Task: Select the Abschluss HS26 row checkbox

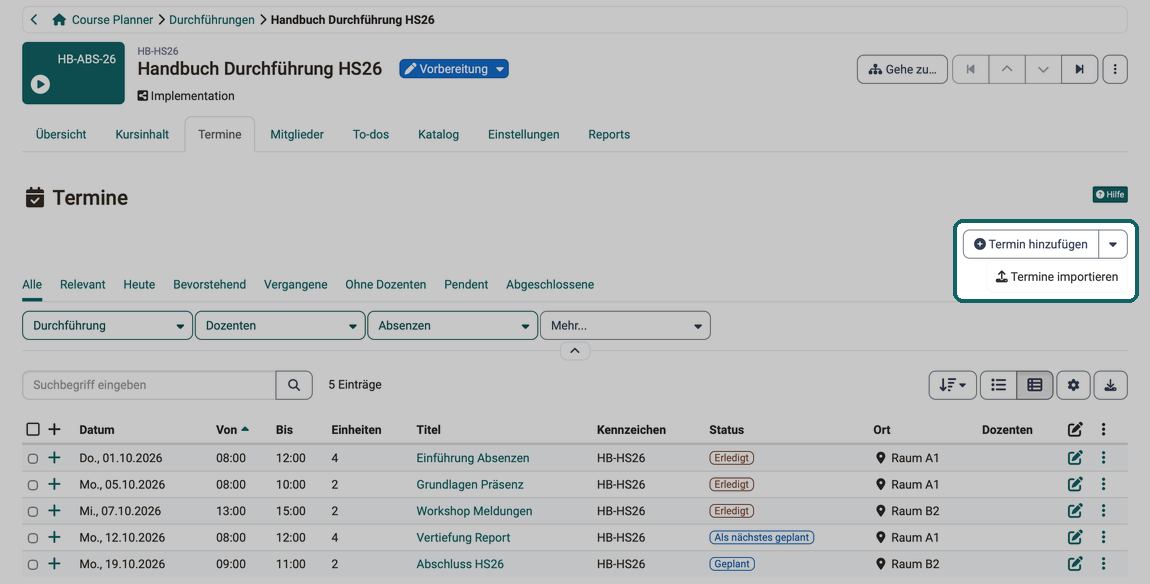Action: (33, 564)
